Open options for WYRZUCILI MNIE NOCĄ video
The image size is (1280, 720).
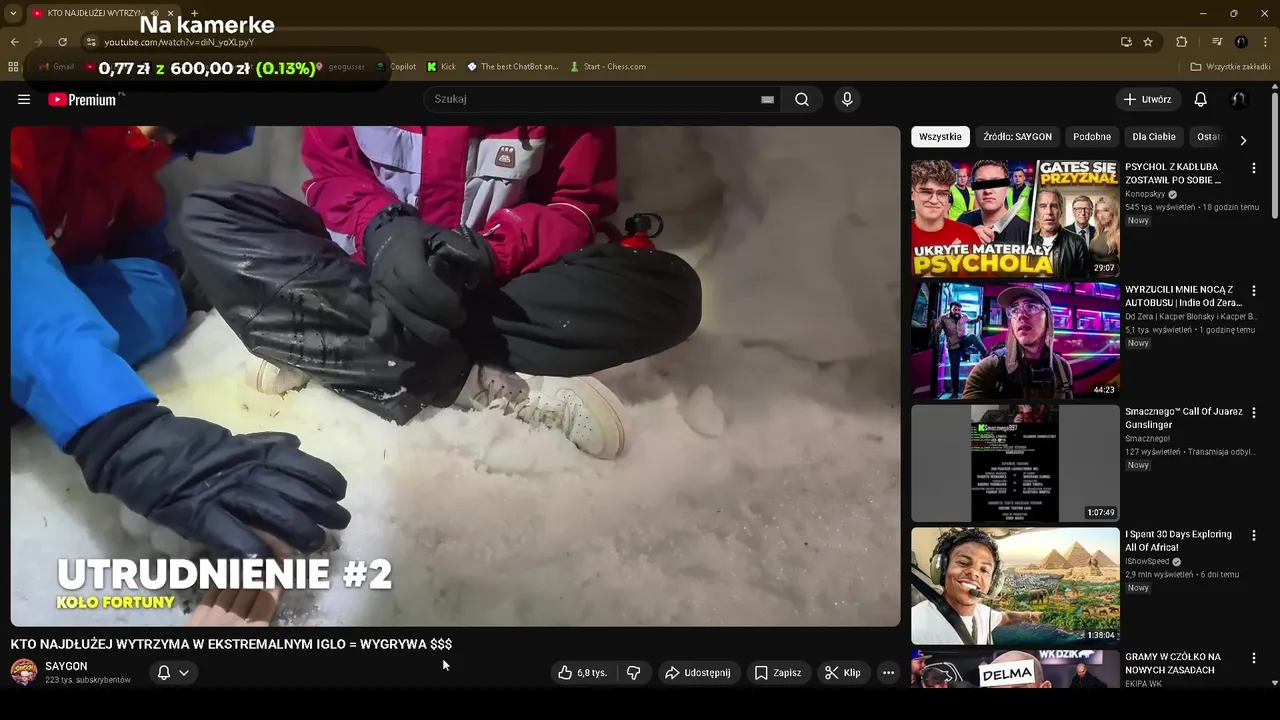pos(1253,291)
